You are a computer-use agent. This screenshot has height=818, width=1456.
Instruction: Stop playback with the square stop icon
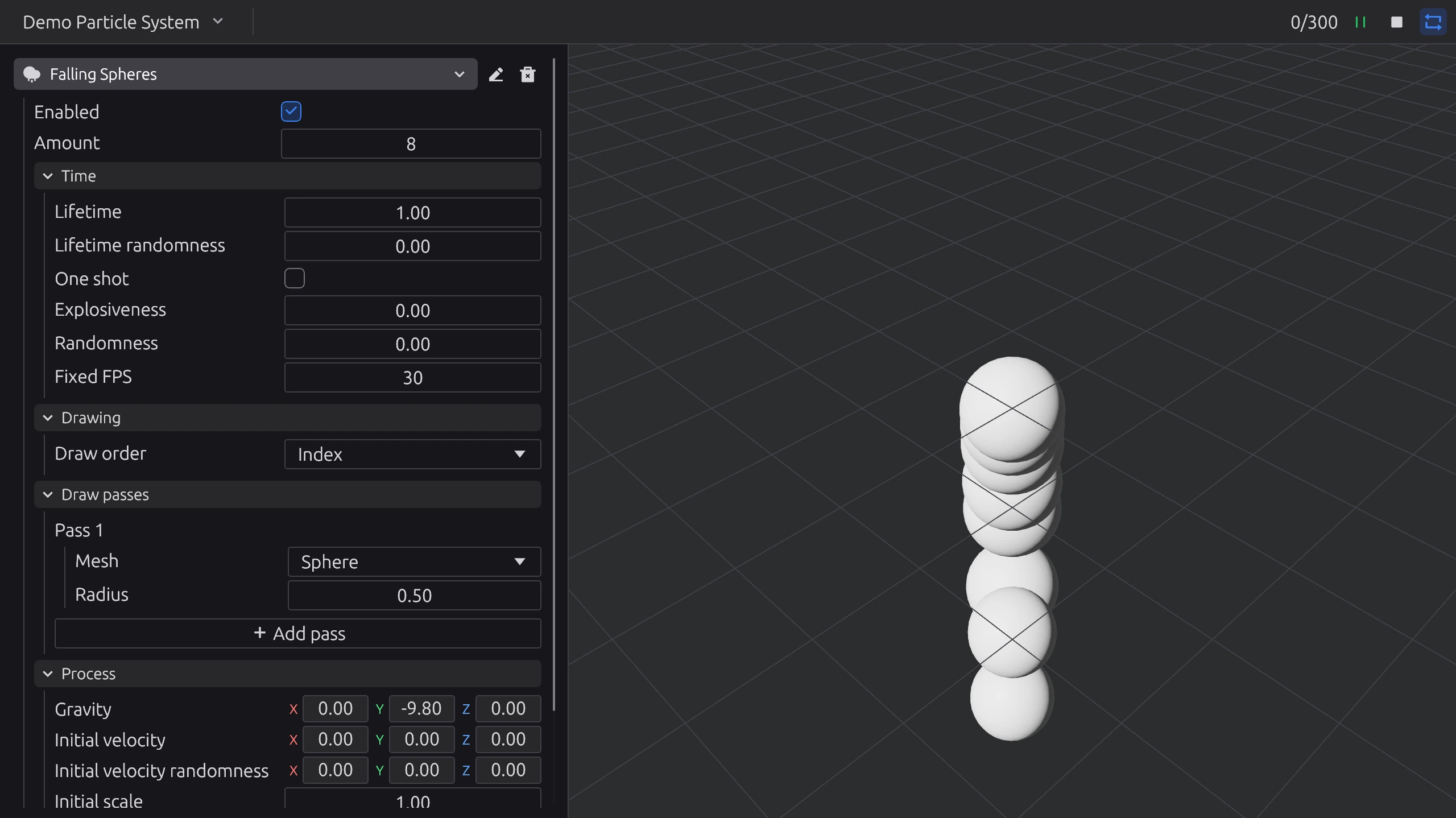[1397, 22]
